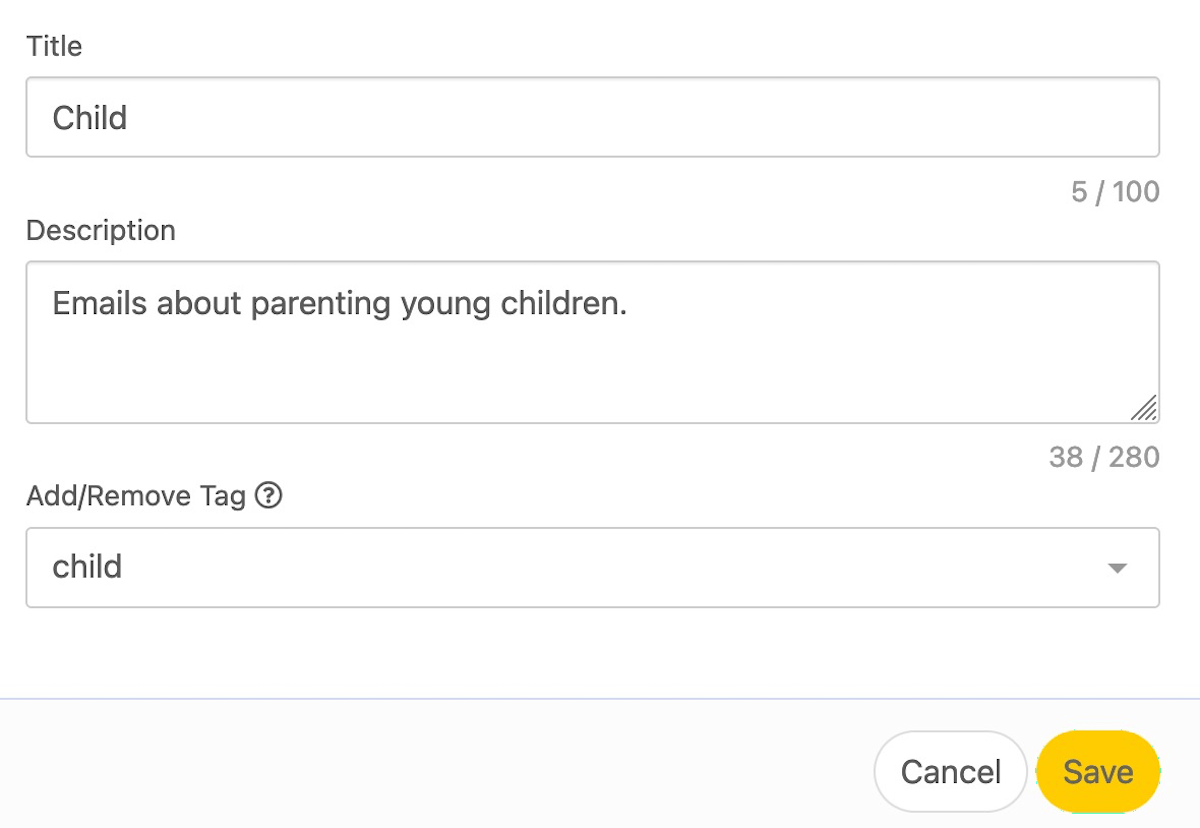Screen dimensions: 1200x828
Task: Click the Title label above the input
Action: pos(54,46)
